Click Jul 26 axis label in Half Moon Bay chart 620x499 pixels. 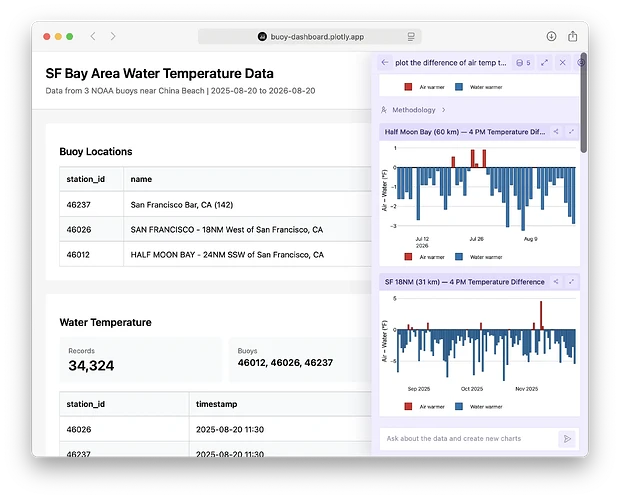point(476,239)
